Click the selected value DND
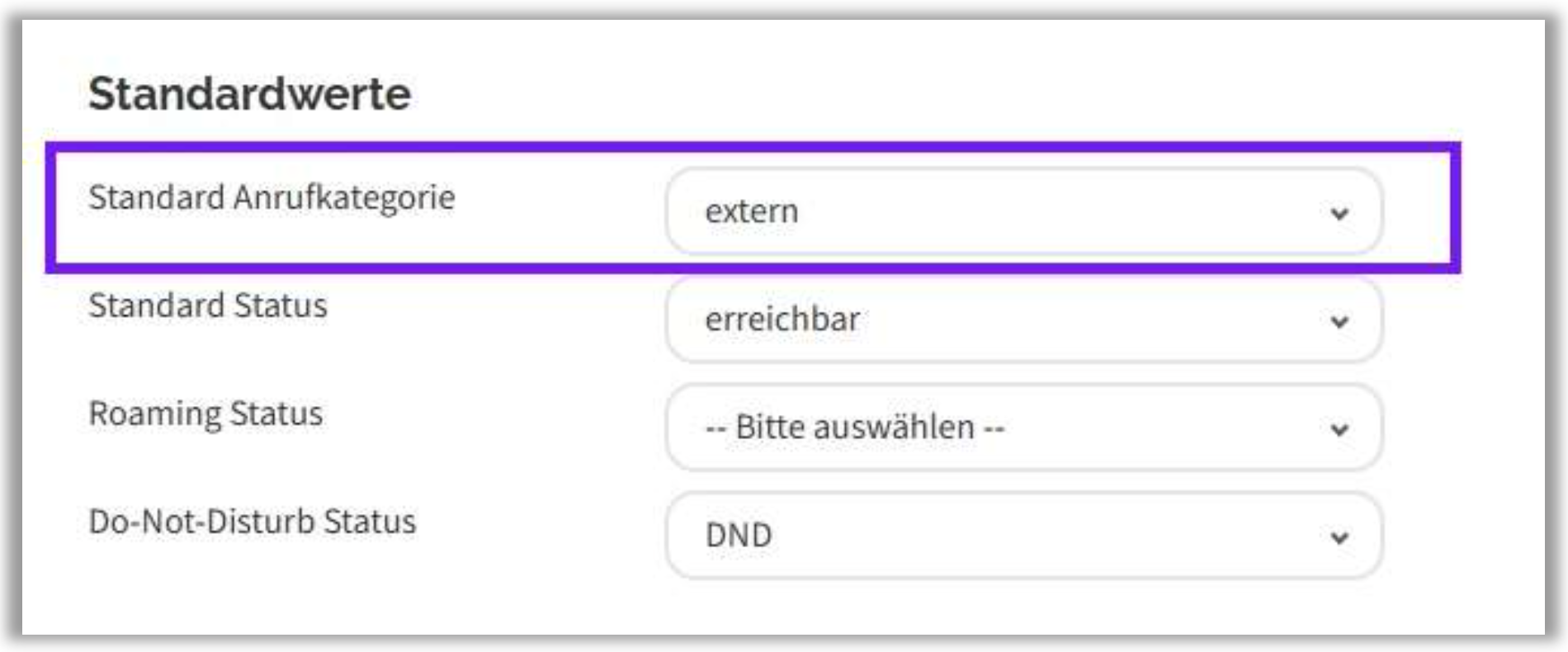 click(x=738, y=536)
